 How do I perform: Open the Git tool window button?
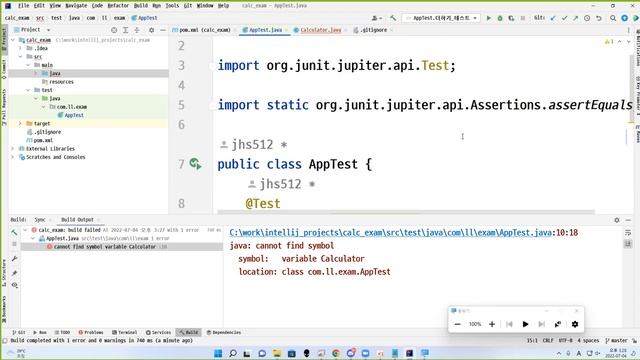coord(19,333)
